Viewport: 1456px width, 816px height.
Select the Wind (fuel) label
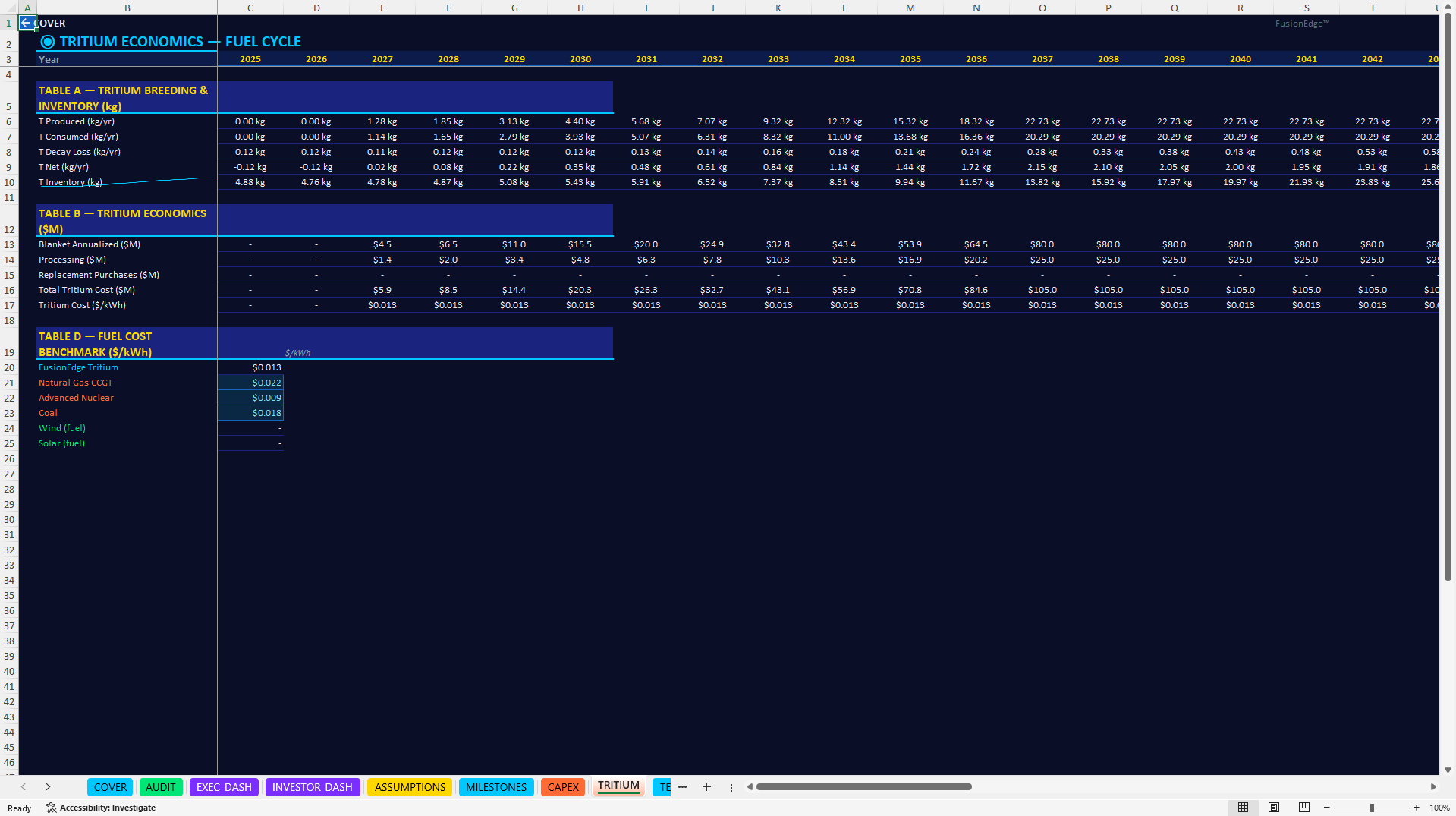coord(127,428)
